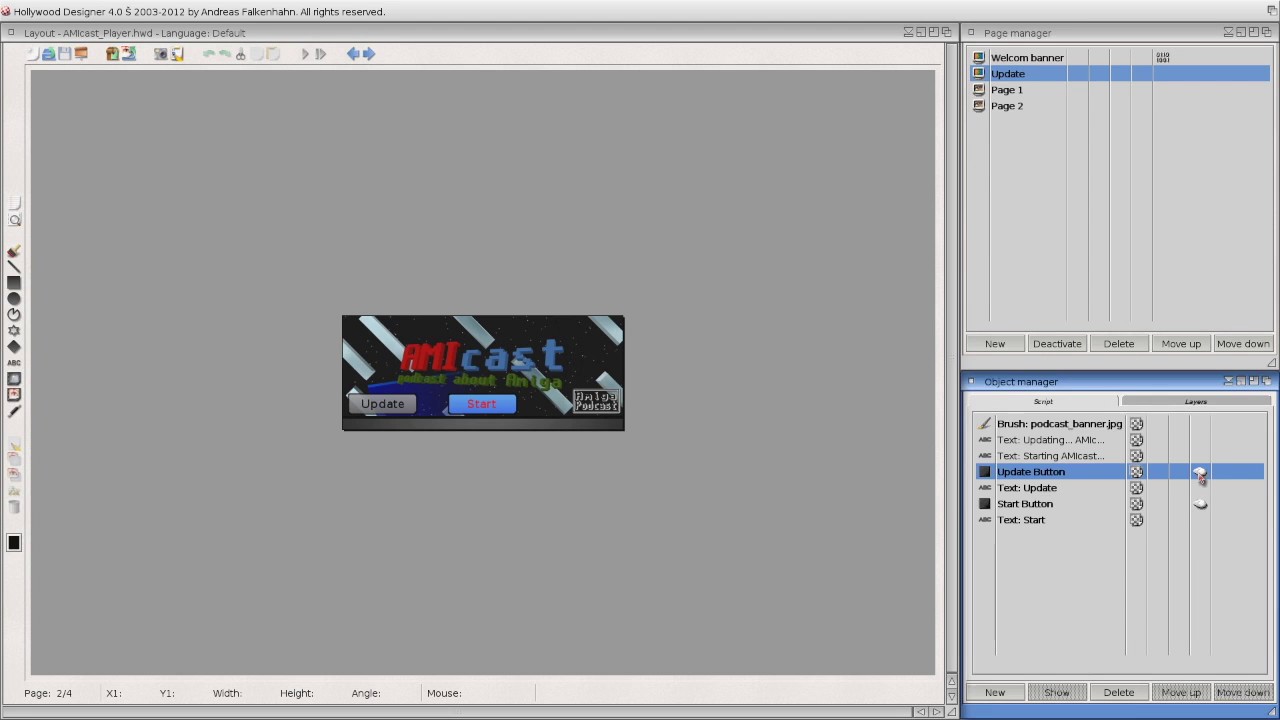Click Show in the Object manager

pyautogui.click(x=1057, y=693)
